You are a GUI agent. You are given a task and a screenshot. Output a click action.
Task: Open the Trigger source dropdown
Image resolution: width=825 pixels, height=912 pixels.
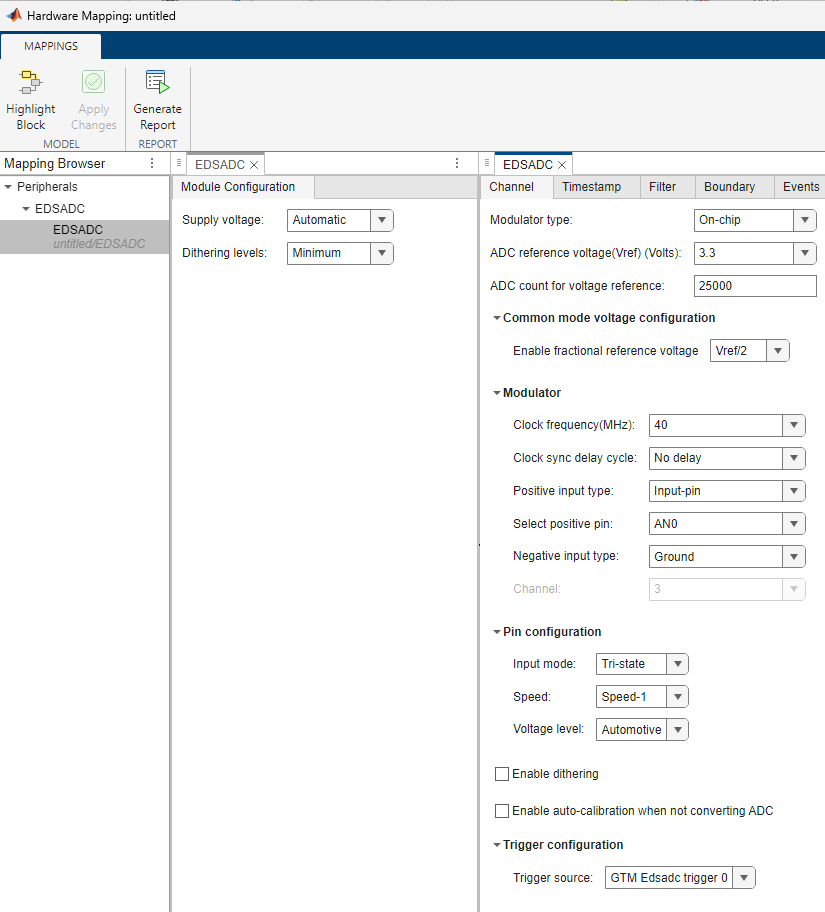click(744, 877)
